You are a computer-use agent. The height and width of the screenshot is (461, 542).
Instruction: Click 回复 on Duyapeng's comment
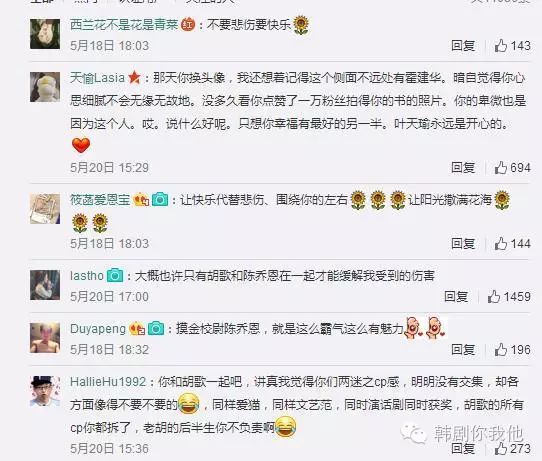(x=463, y=349)
